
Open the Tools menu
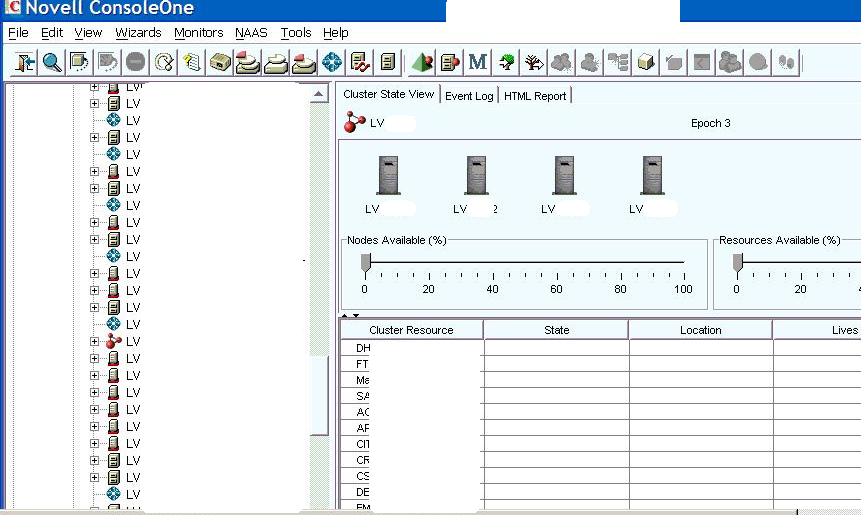[x=296, y=33]
